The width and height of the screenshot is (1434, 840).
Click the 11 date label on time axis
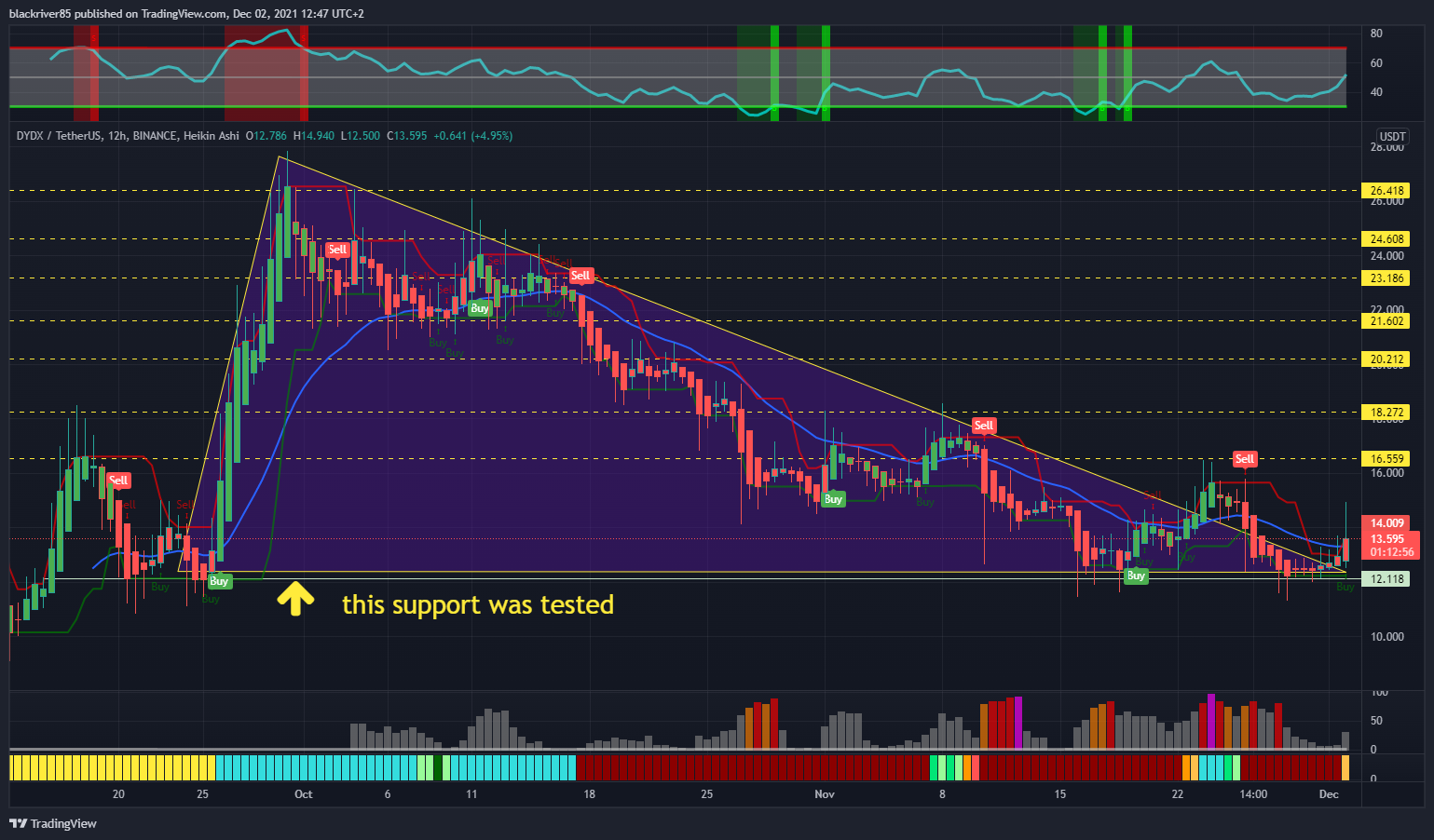click(471, 794)
